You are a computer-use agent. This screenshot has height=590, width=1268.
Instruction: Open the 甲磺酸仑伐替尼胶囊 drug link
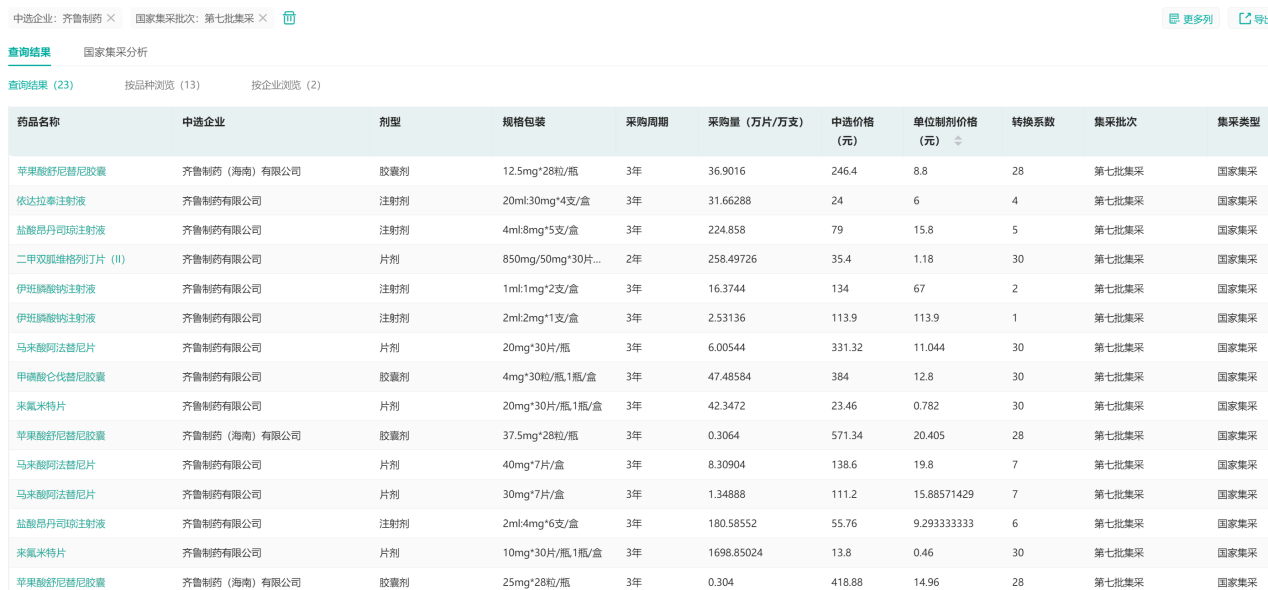(61, 377)
